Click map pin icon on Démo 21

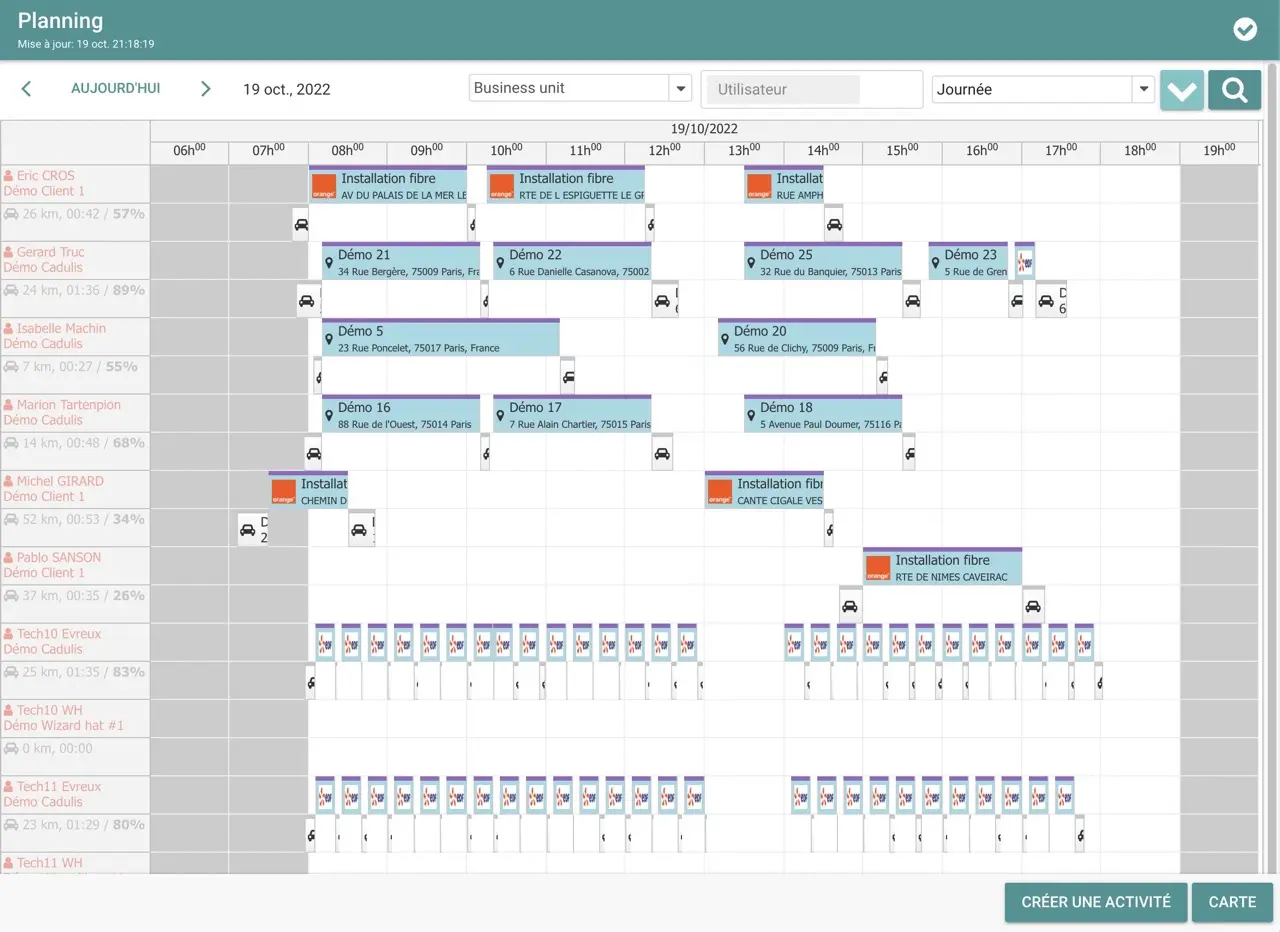pyautogui.click(x=329, y=263)
